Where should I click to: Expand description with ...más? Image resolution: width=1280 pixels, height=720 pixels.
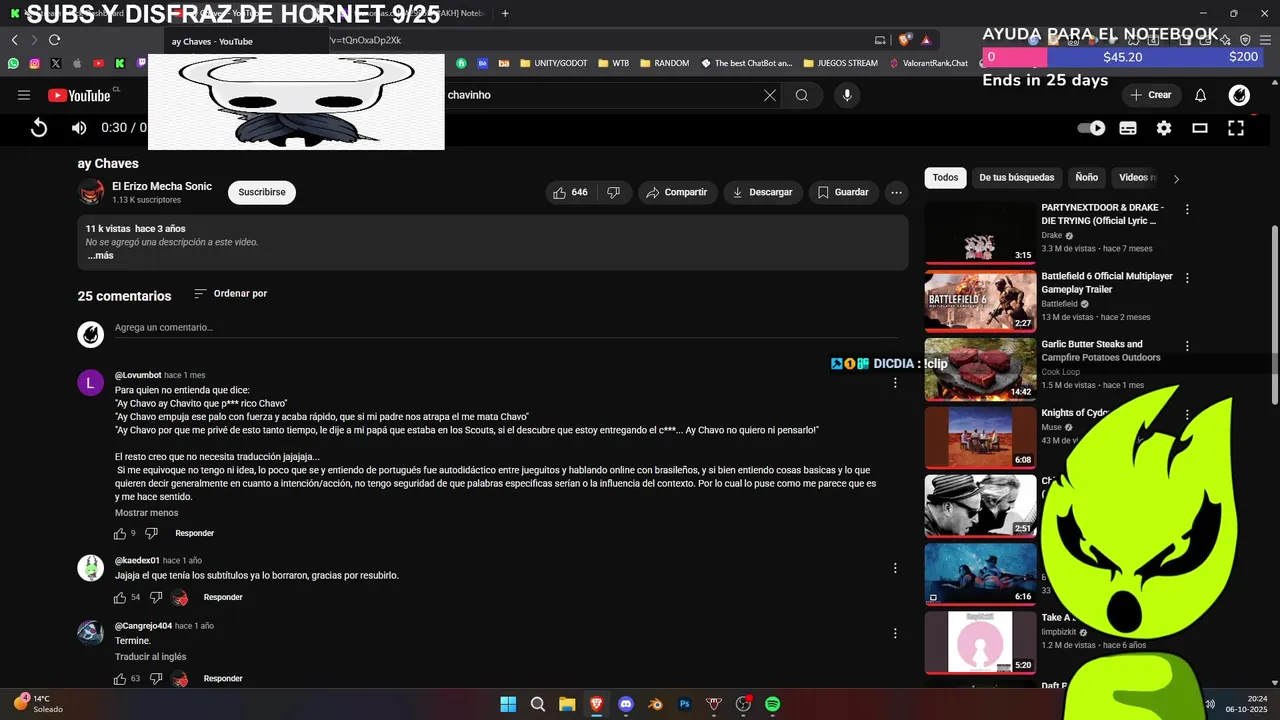coord(100,256)
